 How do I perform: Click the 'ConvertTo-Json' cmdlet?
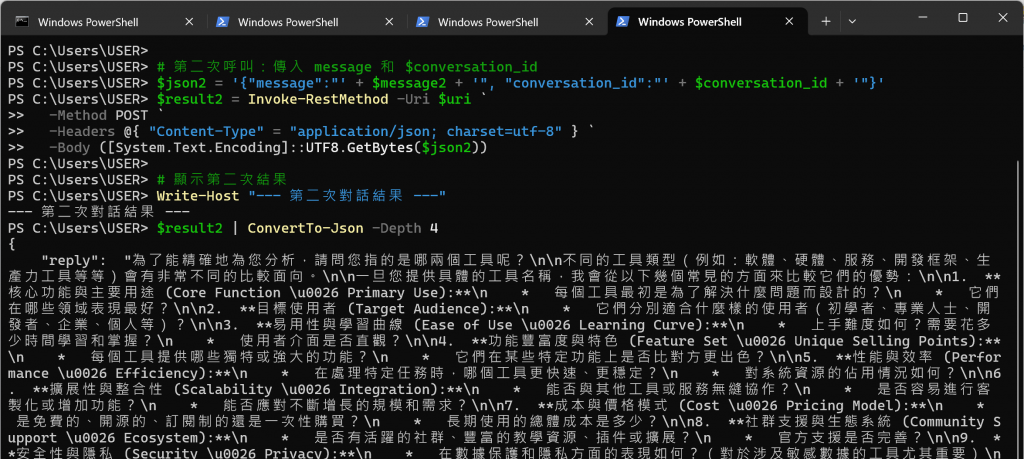(304, 229)
